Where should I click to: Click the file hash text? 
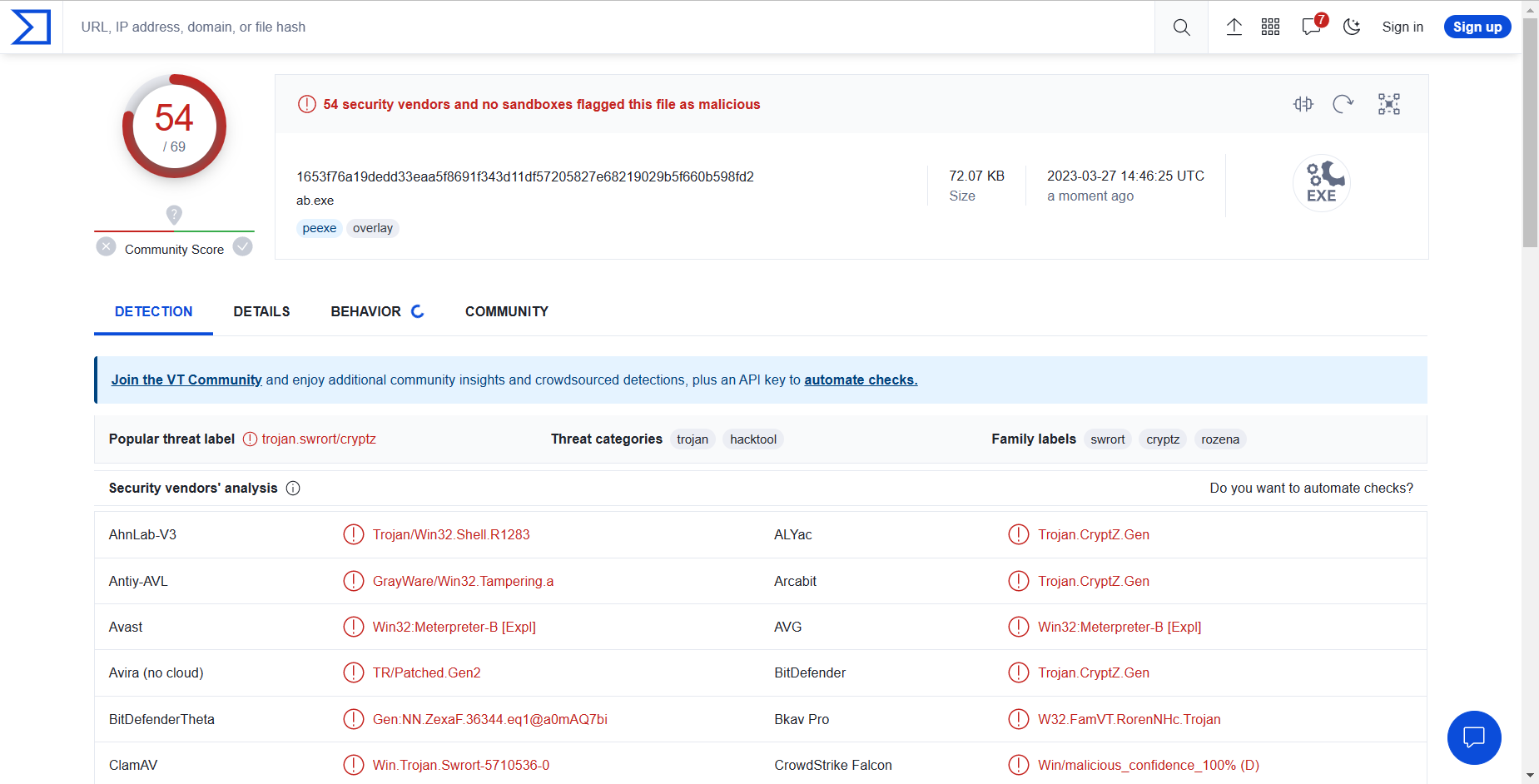click(525, 176)
